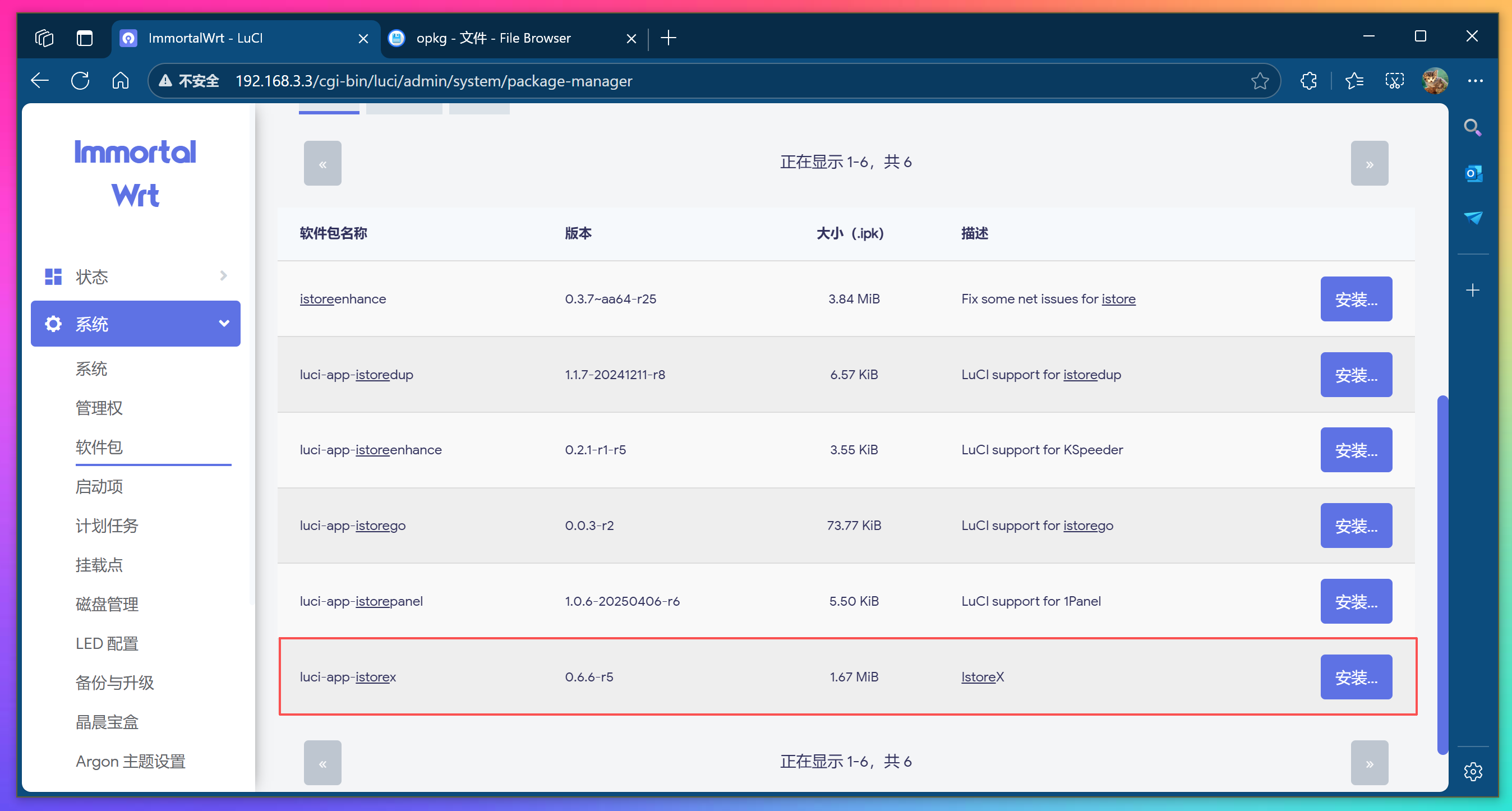Image resolution: width=1512 pixels, height=811 pixels.
Task: Open the browser extensions icon
Action: click(1308, 81)
